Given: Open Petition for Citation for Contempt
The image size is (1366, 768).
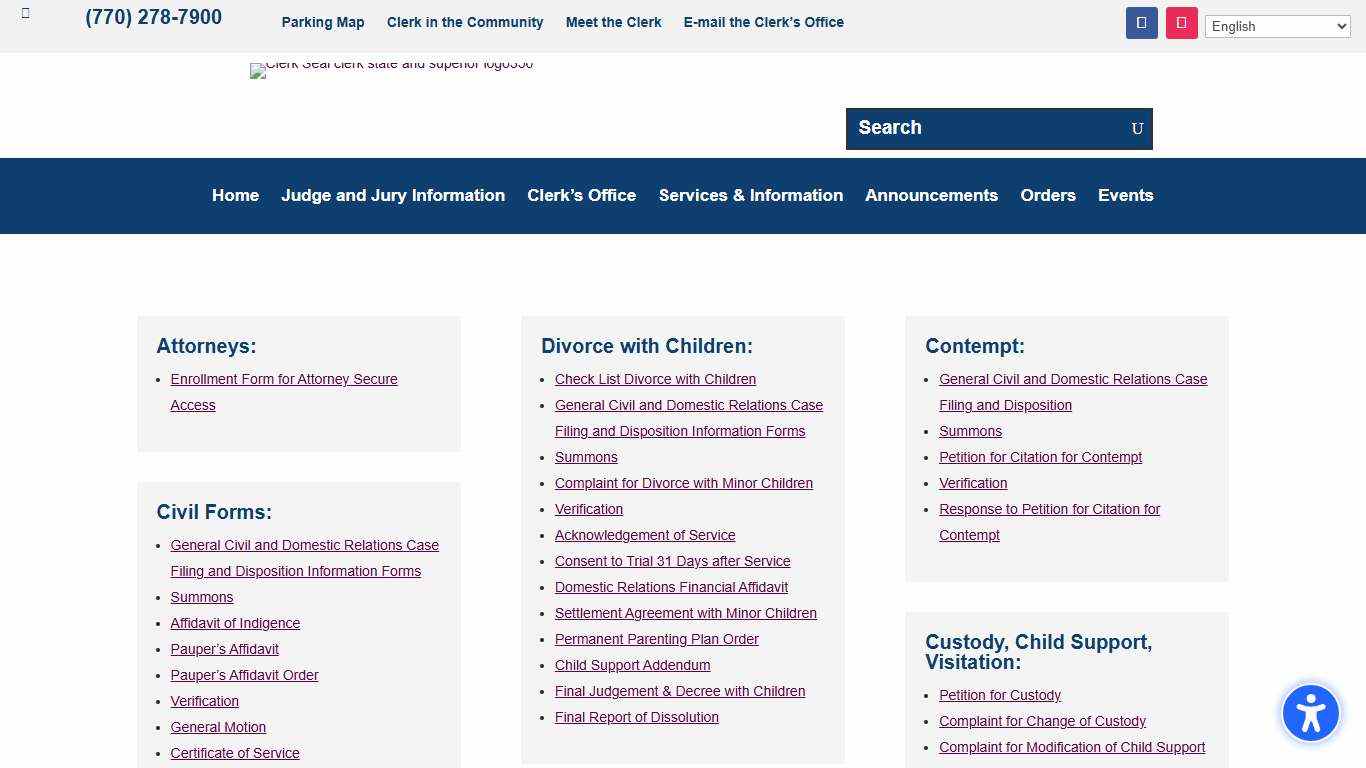Looking at the screenshot, I should coord(1040,458).
